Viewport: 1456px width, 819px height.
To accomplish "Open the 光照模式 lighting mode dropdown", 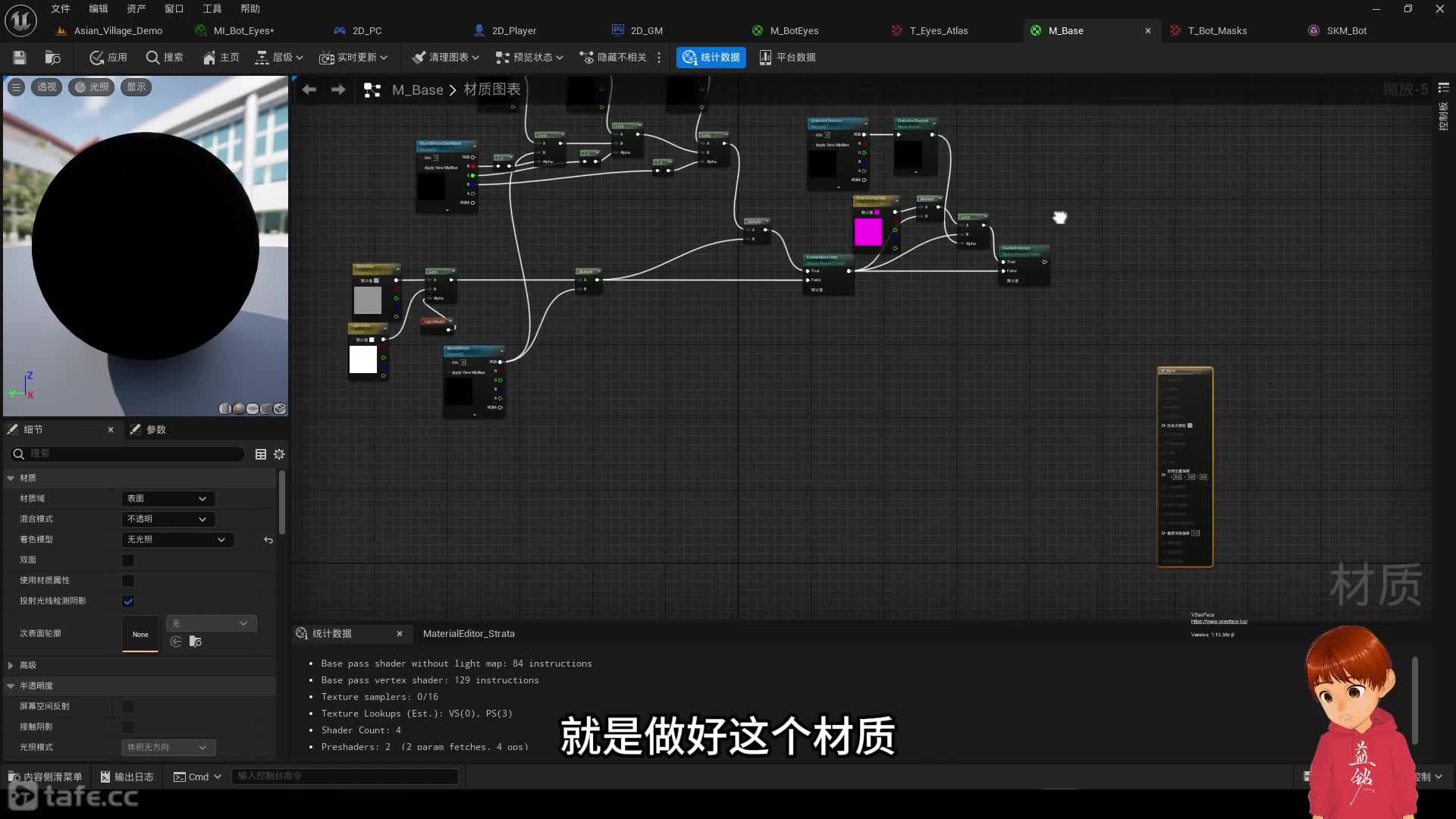I will [x=168, y=748].
